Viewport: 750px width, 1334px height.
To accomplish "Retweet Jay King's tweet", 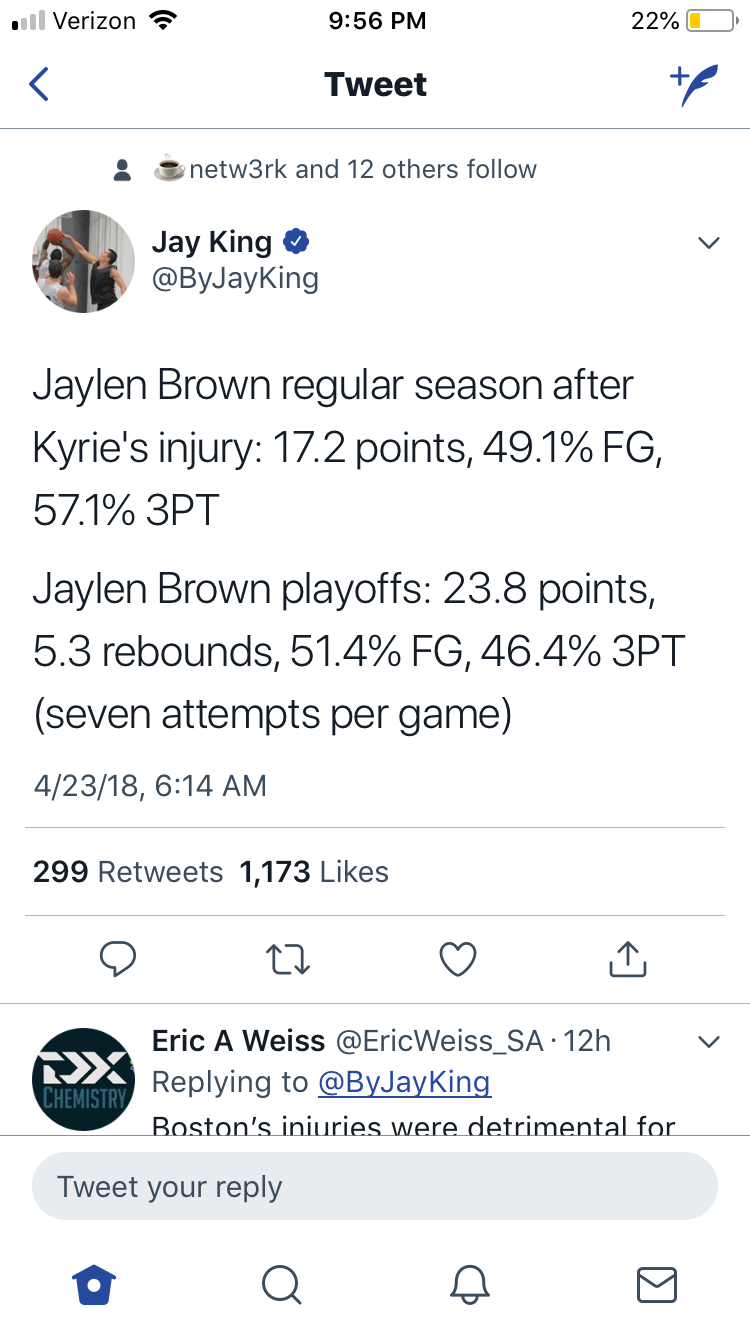I will pos(289,959).
